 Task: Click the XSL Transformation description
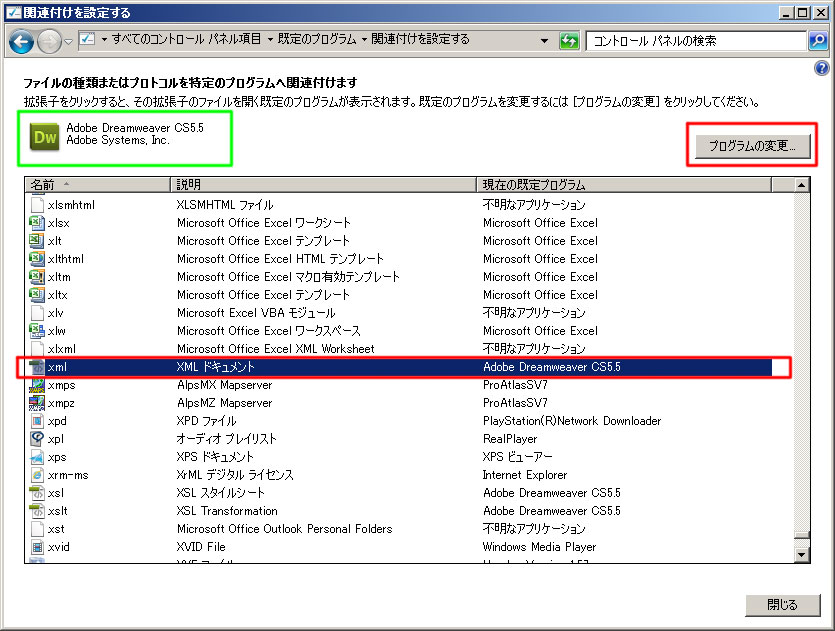tap(227, 511)
